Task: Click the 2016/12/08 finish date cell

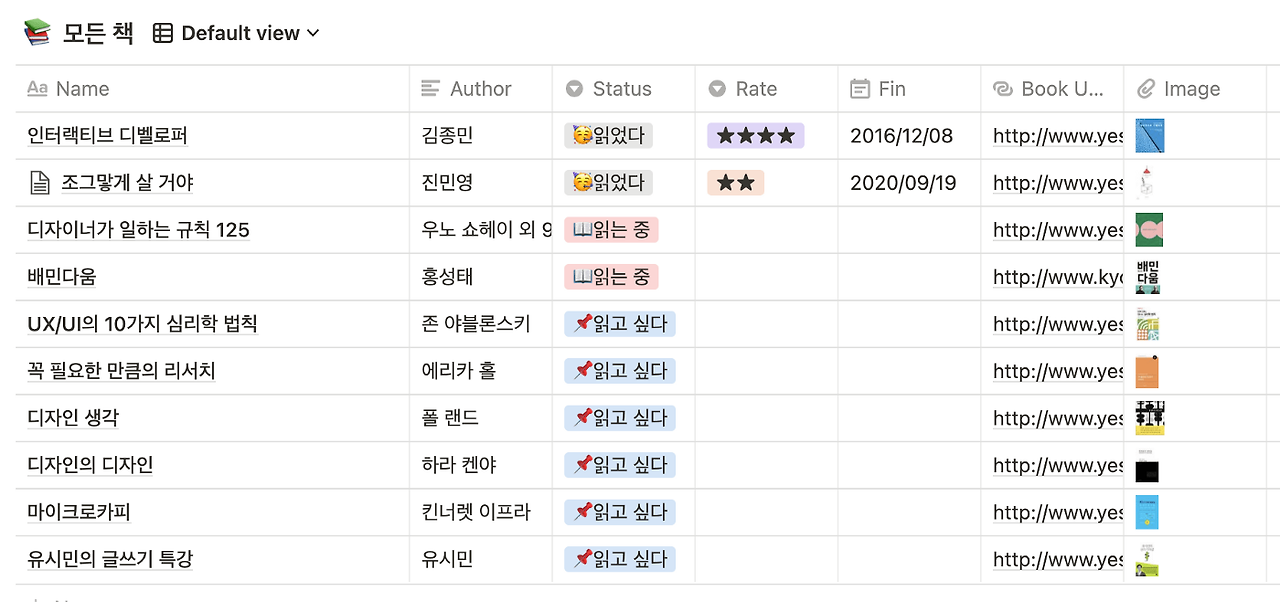Action: (x=902, y=136)
